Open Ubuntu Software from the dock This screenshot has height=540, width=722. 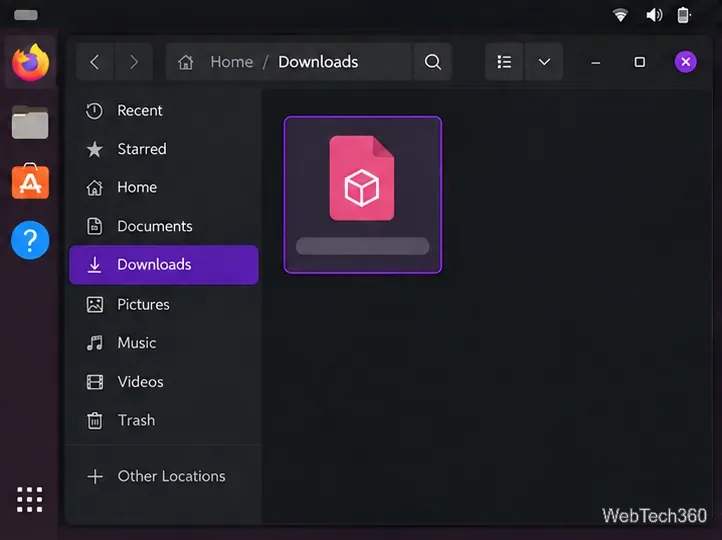pyautogui.click(x=30, y=181)
